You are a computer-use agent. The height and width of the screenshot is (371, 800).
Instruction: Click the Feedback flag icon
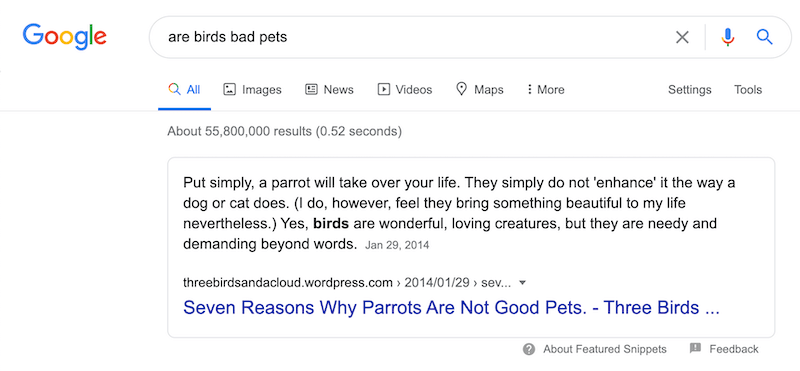[695, 349]
